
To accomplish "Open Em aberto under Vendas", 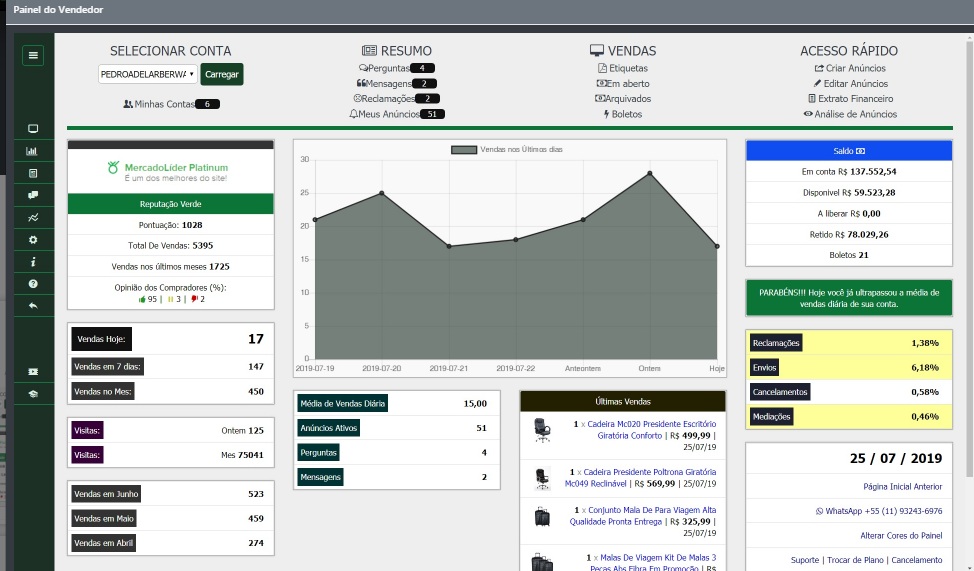I will click(x=622, y=83).
